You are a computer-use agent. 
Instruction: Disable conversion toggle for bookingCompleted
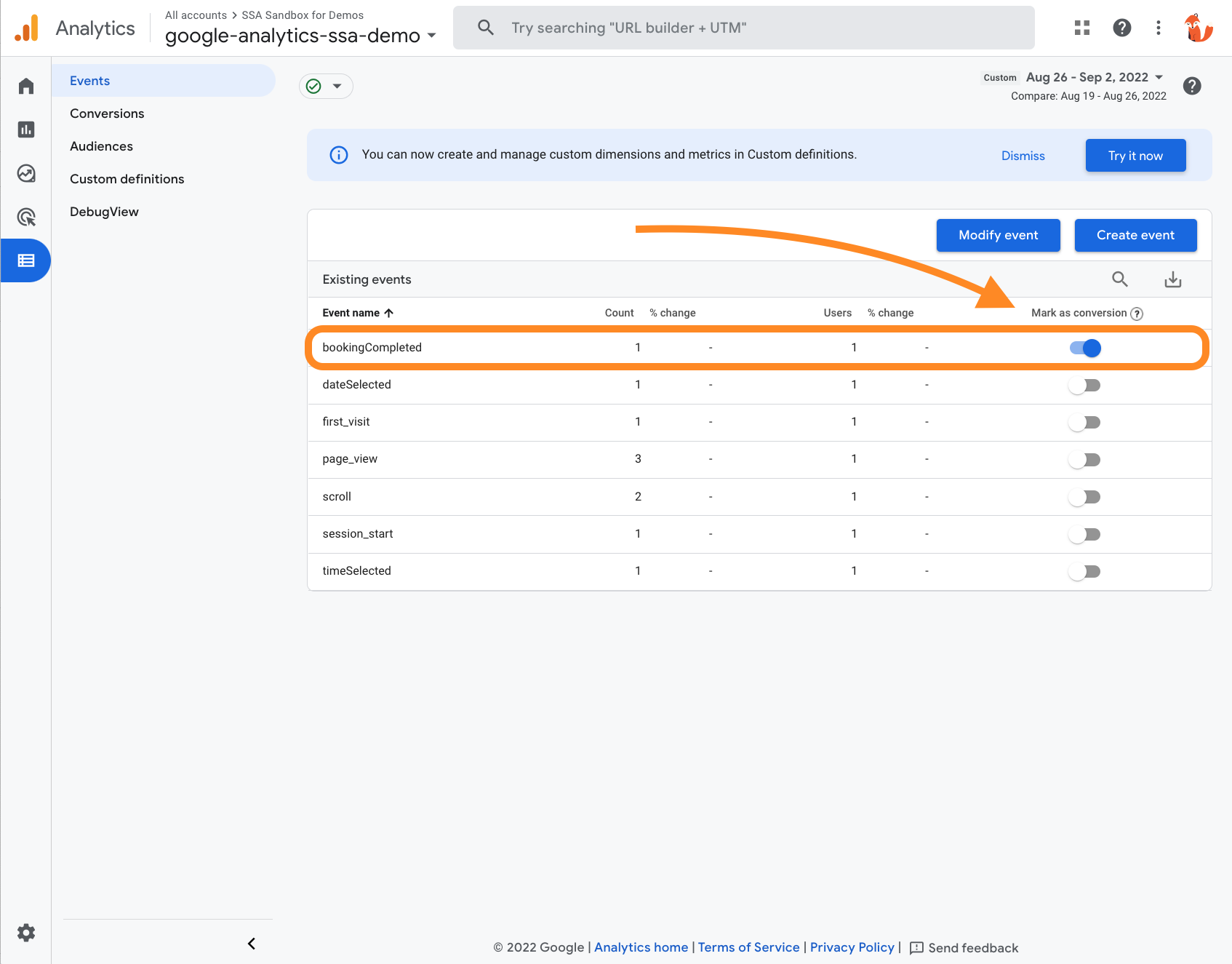1084,348
